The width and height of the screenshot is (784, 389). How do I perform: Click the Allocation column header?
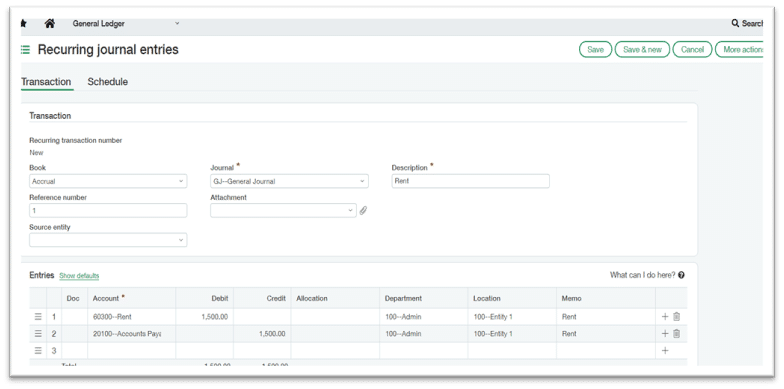335,298
